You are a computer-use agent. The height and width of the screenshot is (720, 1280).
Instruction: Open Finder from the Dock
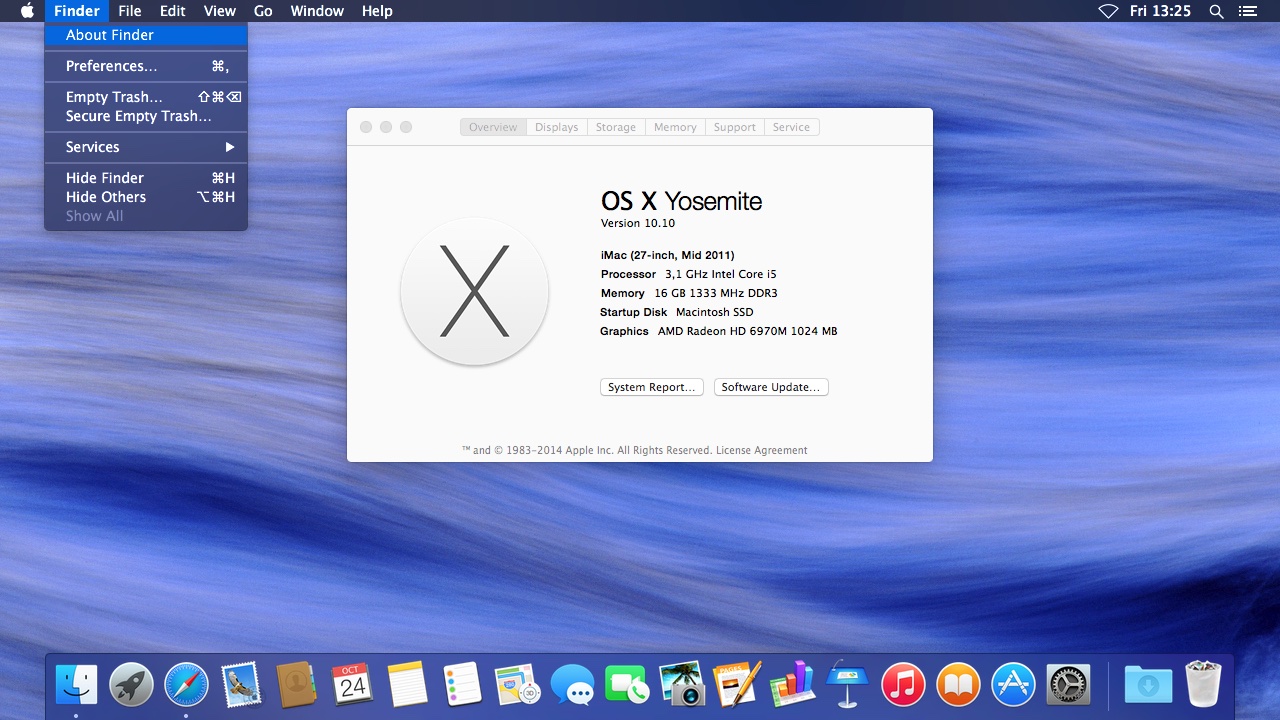point(77,685)
